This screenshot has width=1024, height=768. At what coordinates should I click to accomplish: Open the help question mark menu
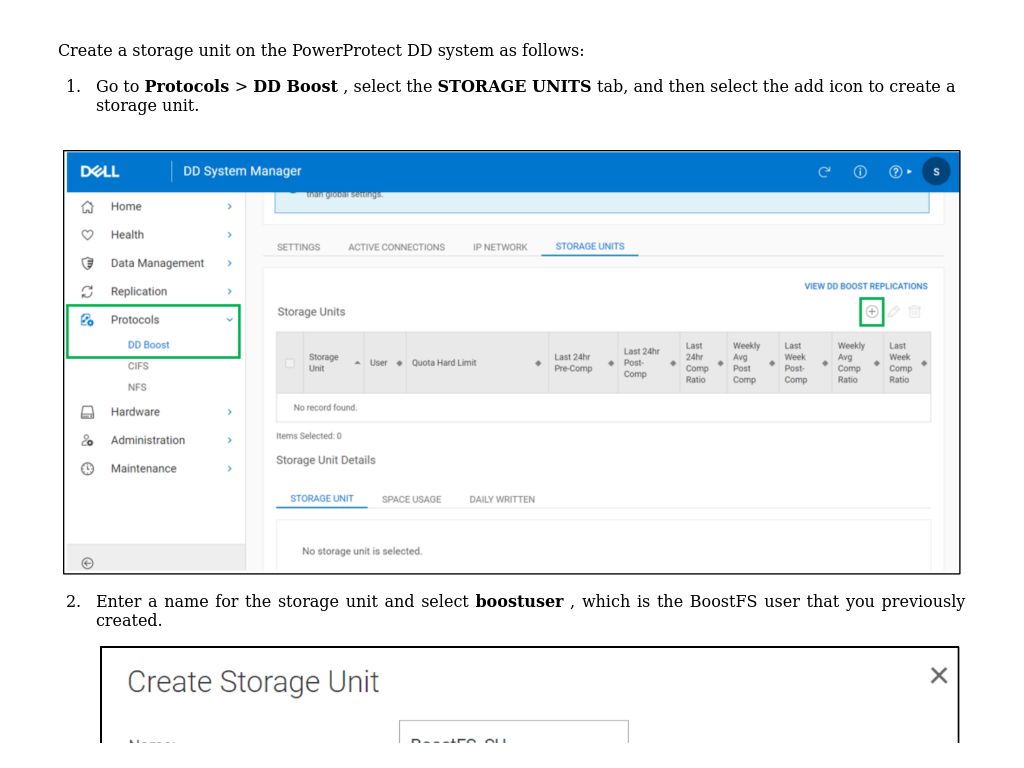tap(899, 172)
